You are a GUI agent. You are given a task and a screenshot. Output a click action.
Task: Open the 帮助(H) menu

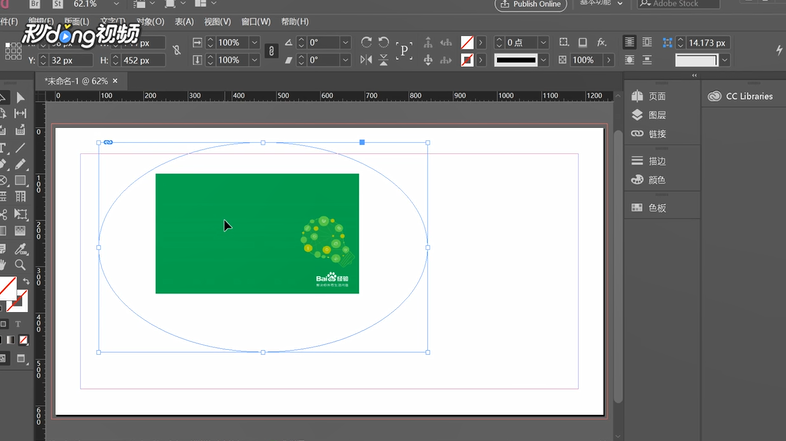pos(295,22)
